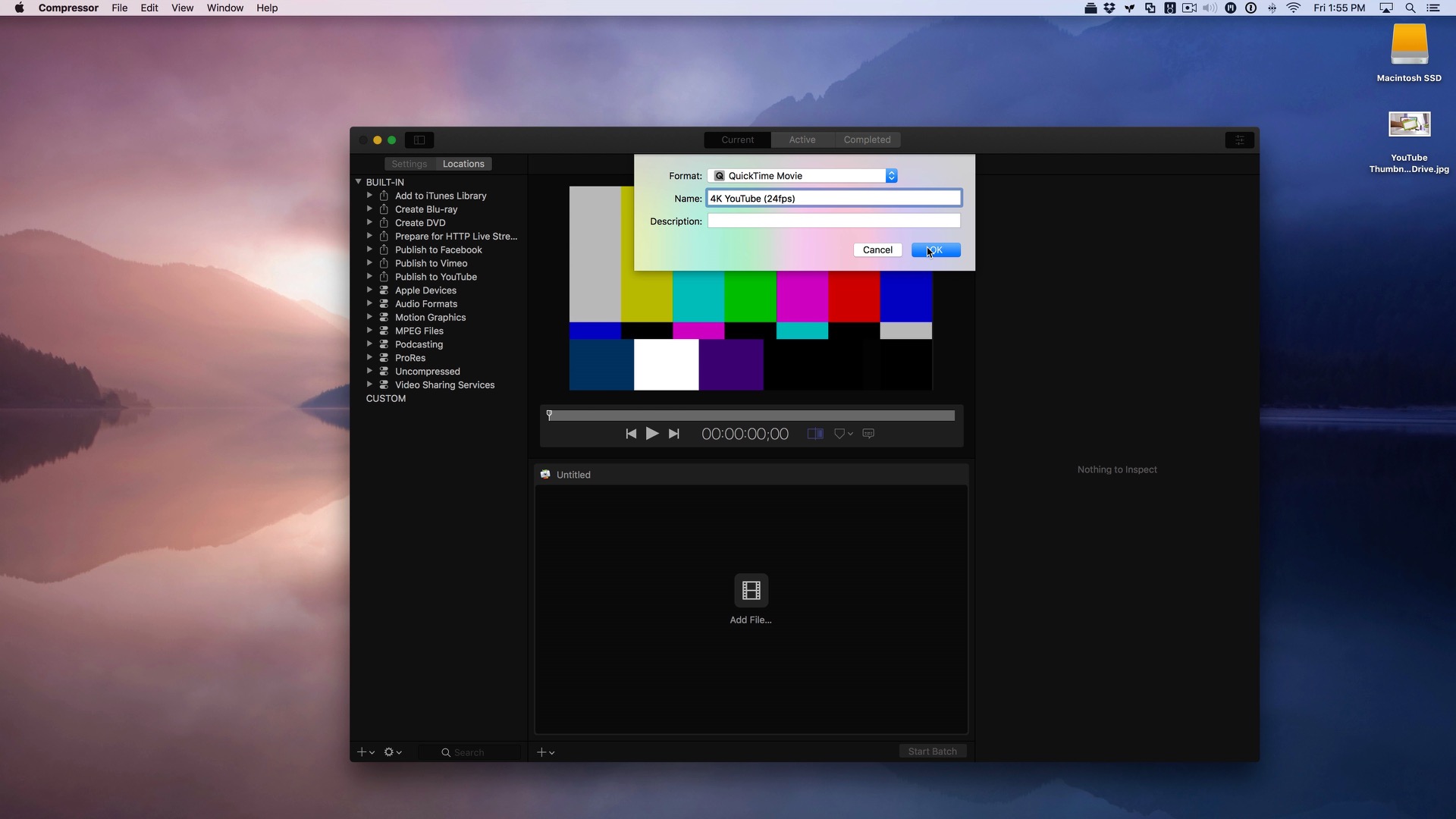This screenshot has height=819, width=1456.
Task: Collapse the BUILT-IN section disclosure triangle
Action: (358, 181)
